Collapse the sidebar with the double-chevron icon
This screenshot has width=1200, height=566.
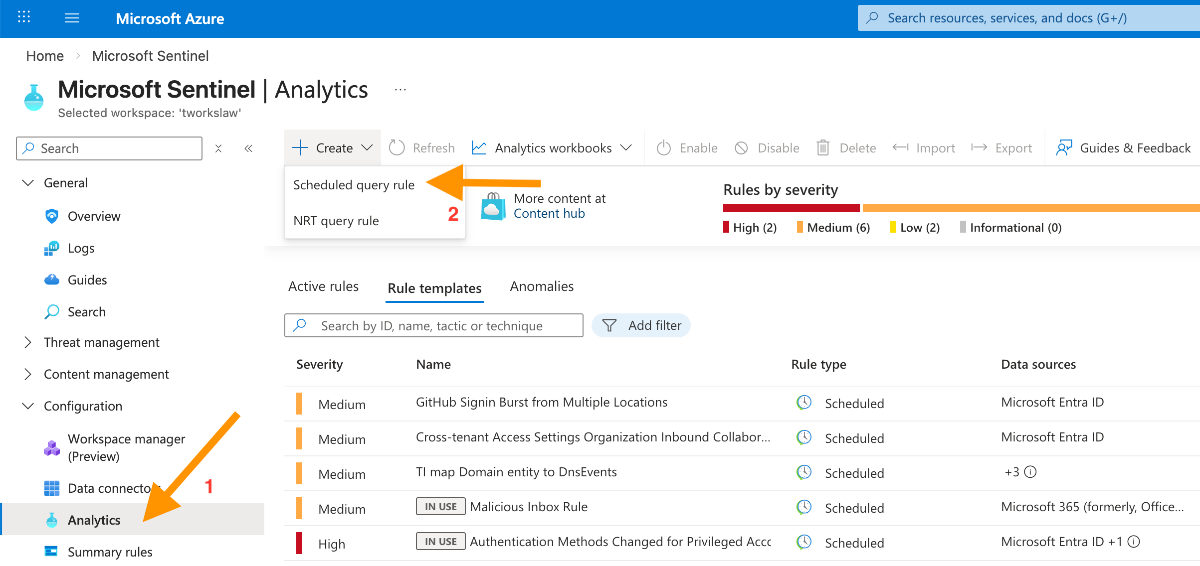(248, 148)
